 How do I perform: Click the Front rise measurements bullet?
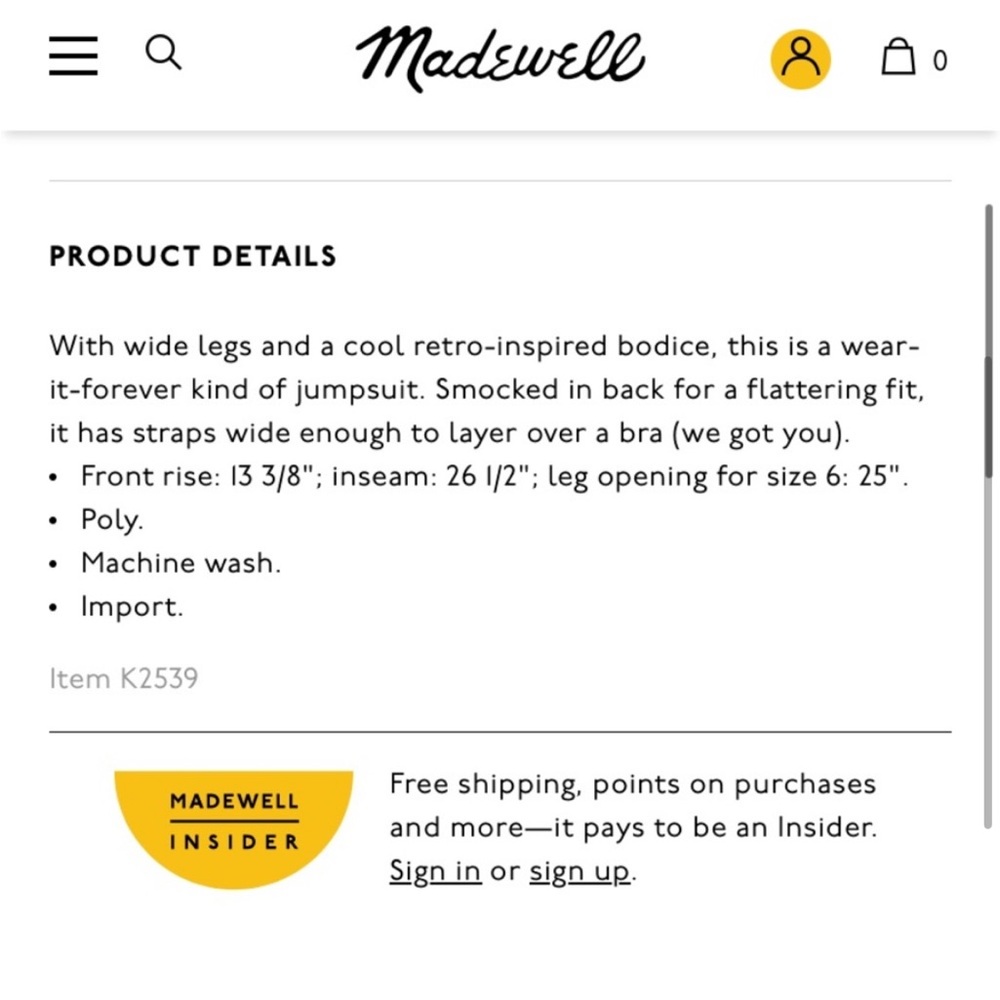[x=494, y=476]
